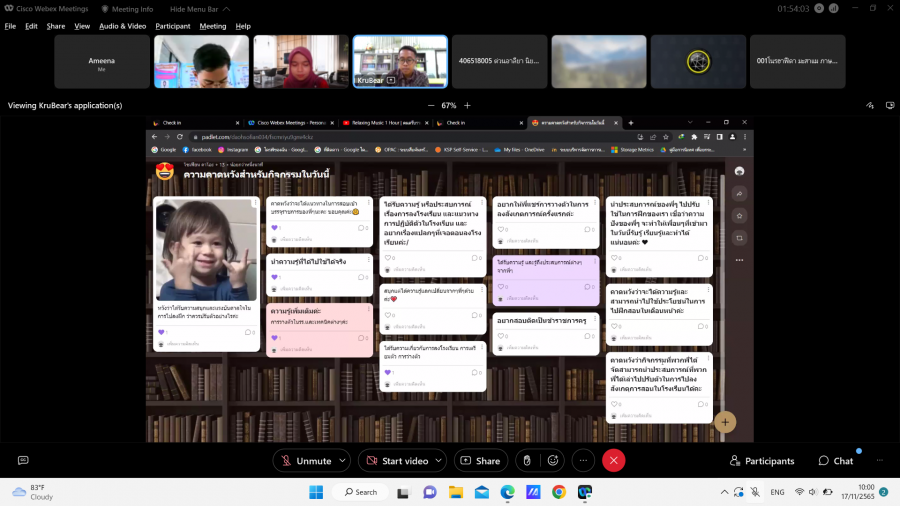900x506 pixels.
Task: Zoom out shared view with minus icon
Action: (x=431, y=105)
